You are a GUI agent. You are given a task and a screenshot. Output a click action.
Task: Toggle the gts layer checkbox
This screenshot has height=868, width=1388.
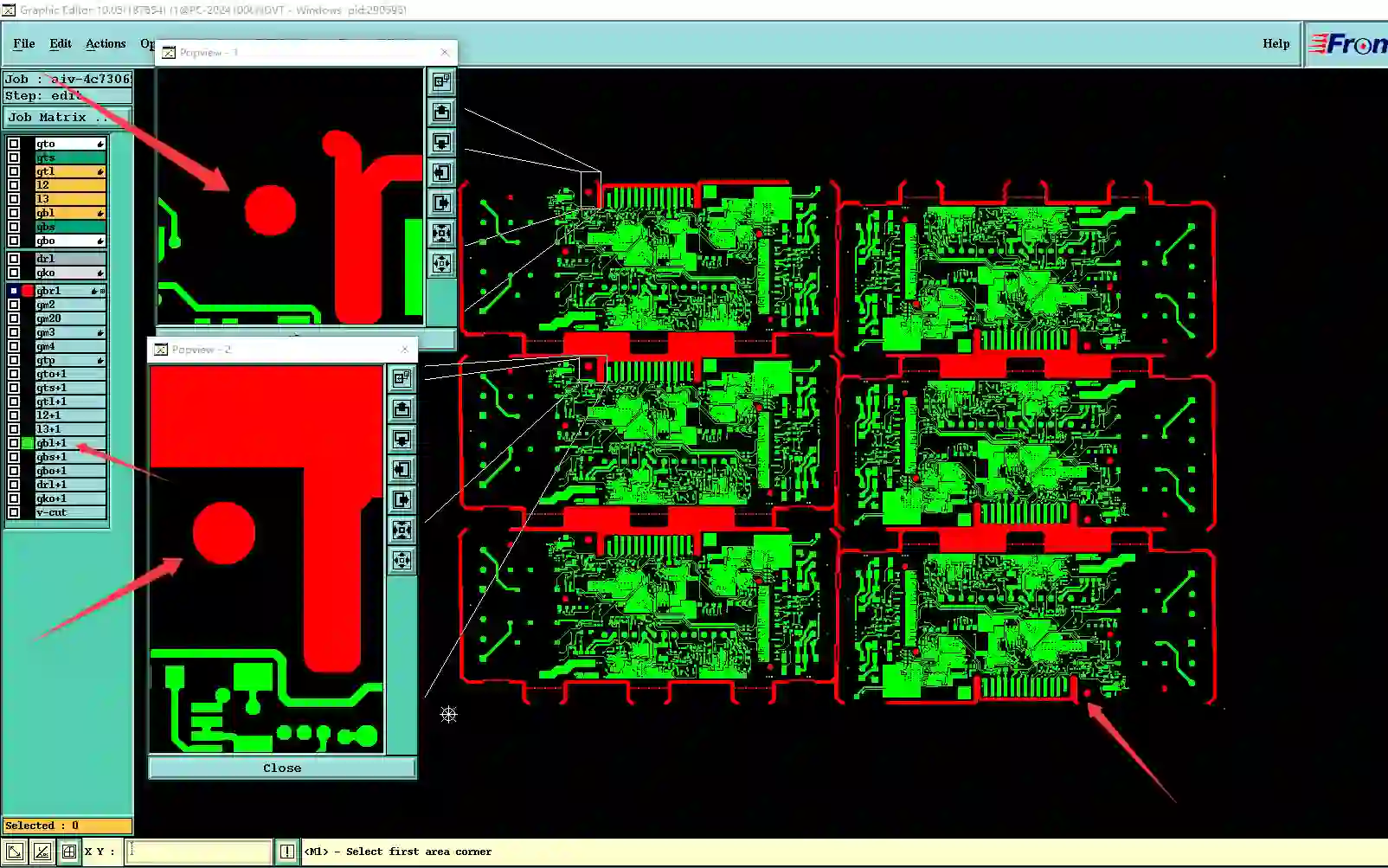click(x=14, y=158)
